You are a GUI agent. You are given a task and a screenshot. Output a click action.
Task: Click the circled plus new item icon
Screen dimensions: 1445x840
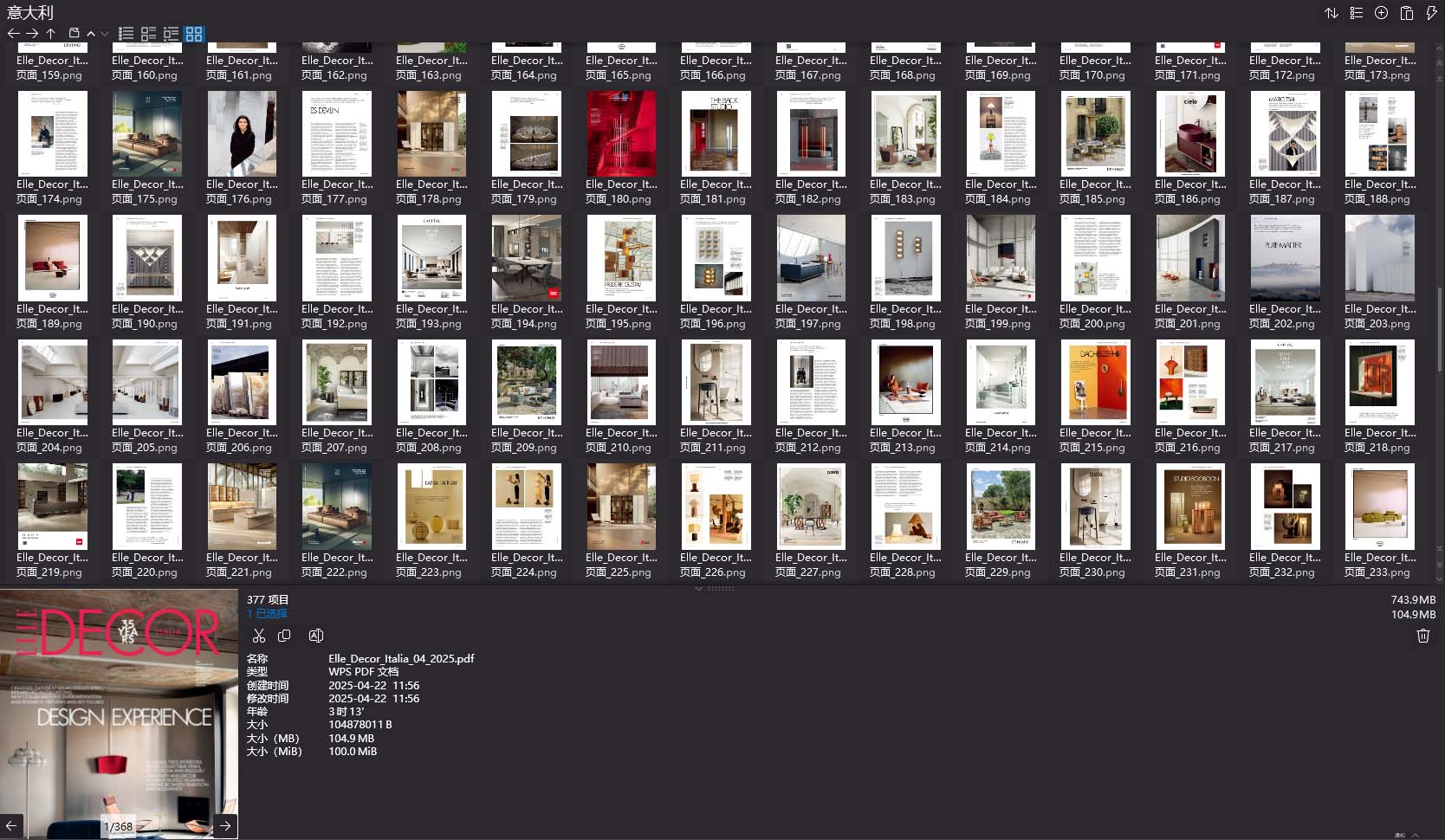(1381, 13)
